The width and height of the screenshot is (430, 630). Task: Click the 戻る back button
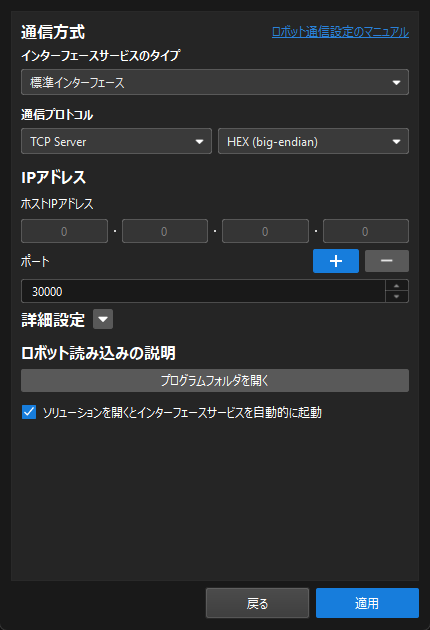pos(257,603)
